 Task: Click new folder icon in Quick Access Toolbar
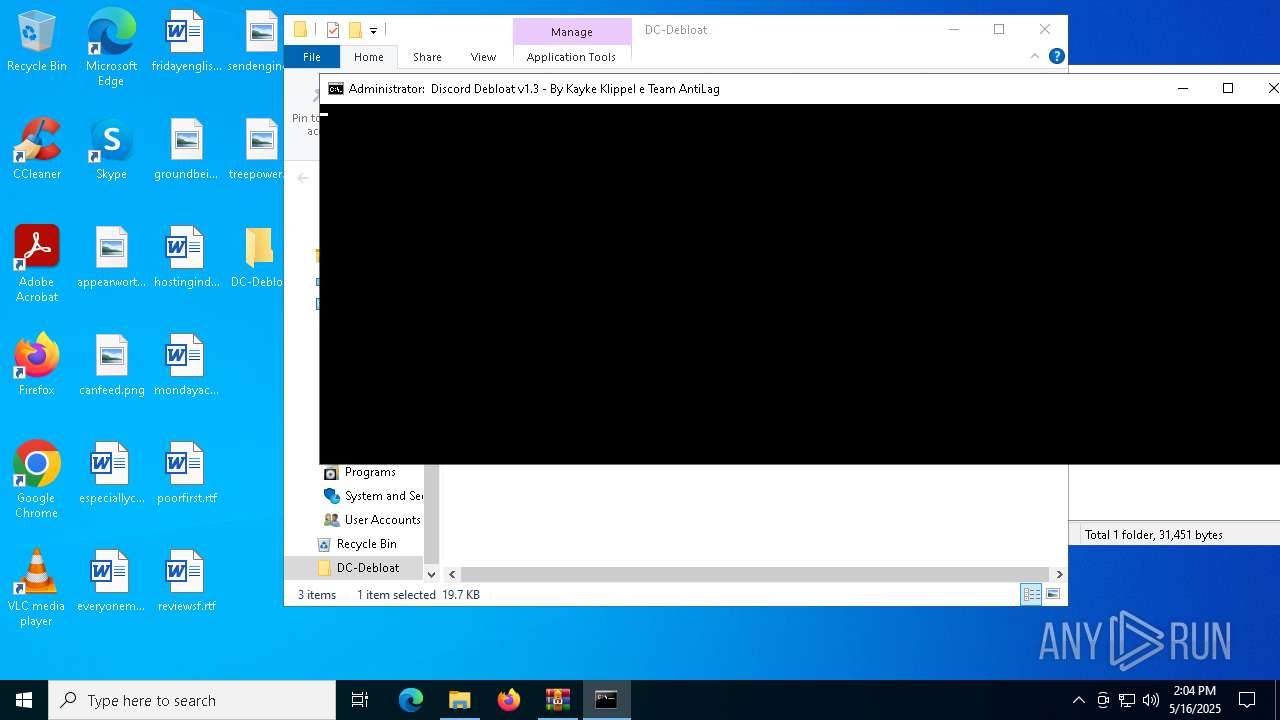click(355, 30)
